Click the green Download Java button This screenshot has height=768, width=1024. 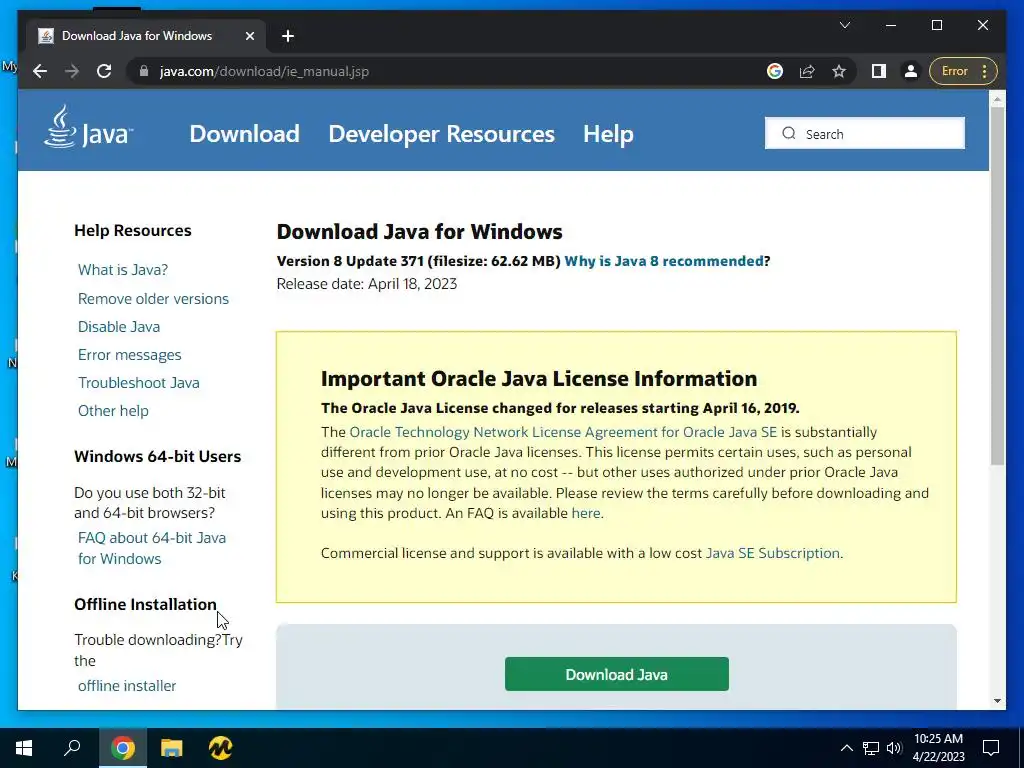(x=616, y=674)
